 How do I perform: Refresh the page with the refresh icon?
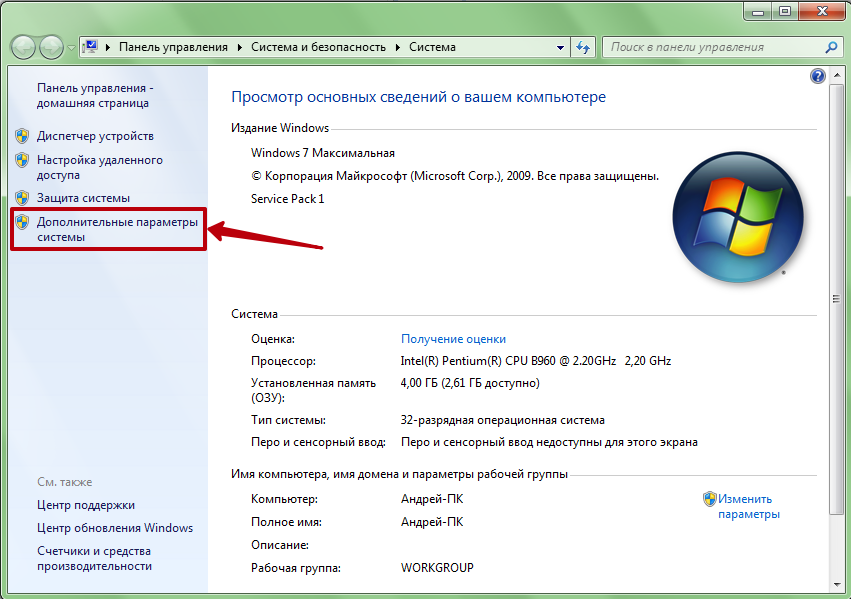(x=583, y=47)
